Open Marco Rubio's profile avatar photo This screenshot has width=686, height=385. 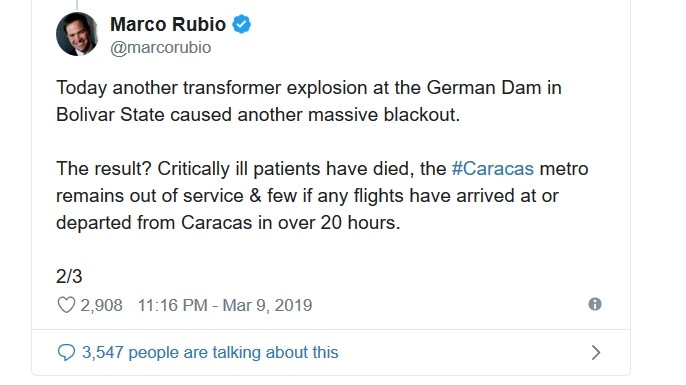point(77,34)
